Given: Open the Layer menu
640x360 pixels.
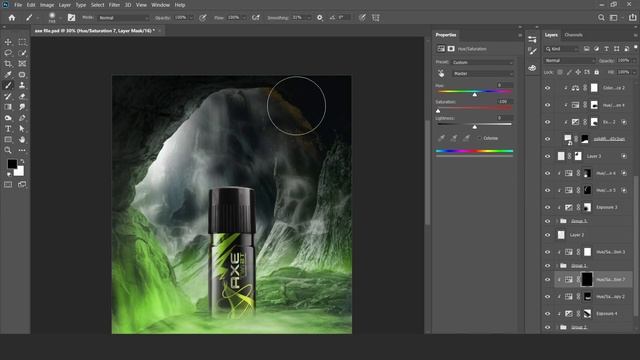Looking at the screenshot, I should click(64, 5).
